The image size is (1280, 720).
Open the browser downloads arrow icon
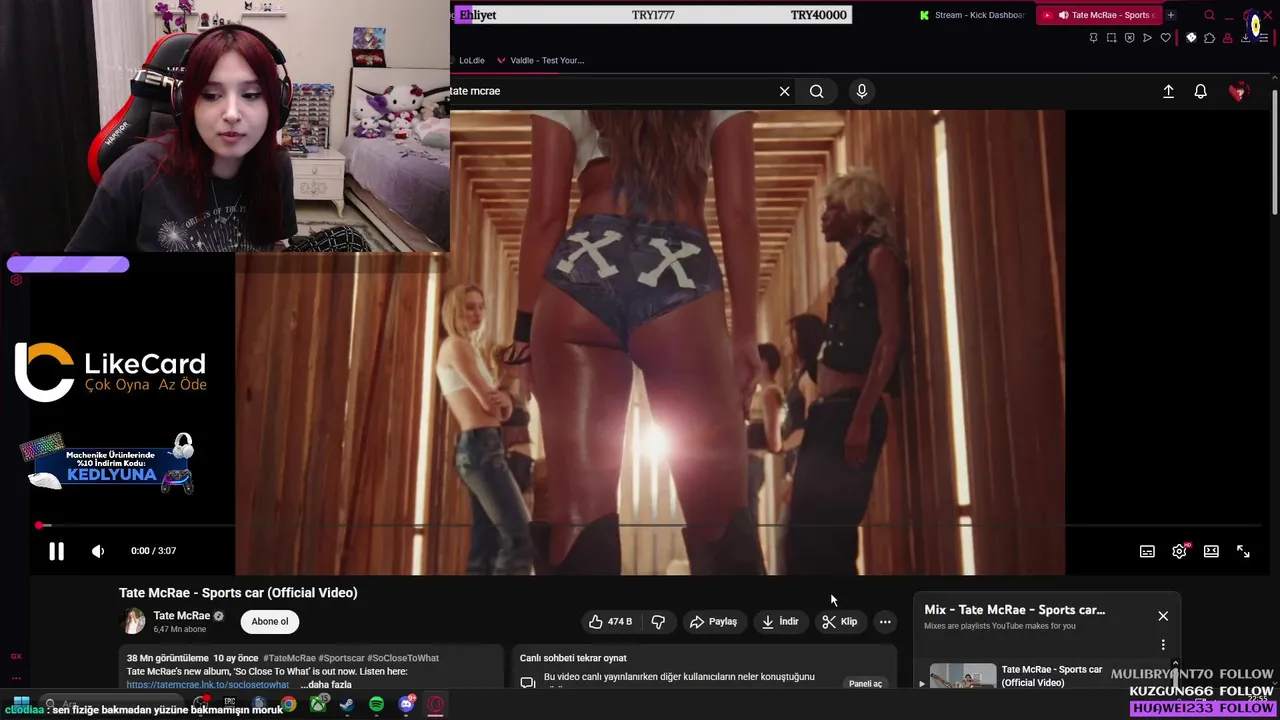point(1245,38)
